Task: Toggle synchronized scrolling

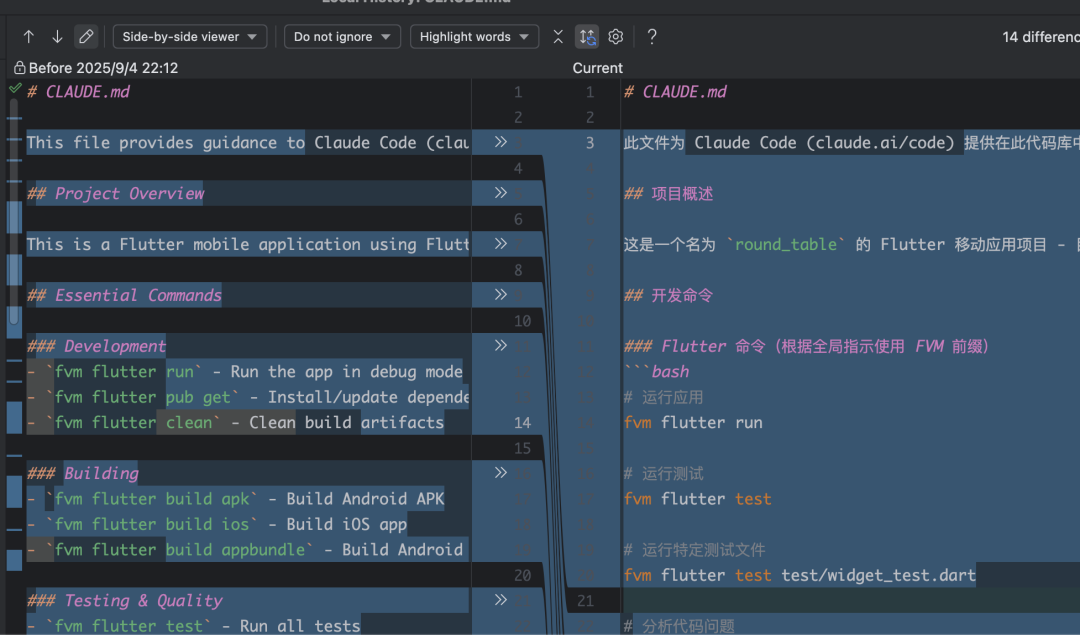Action: [587, 37]
